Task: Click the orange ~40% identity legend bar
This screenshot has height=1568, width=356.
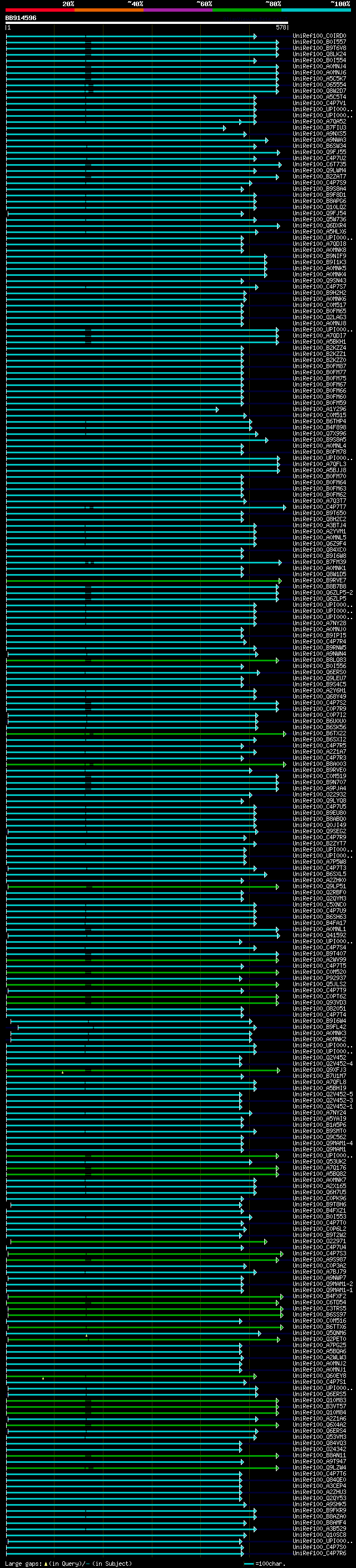Action: tap(109, 10)
